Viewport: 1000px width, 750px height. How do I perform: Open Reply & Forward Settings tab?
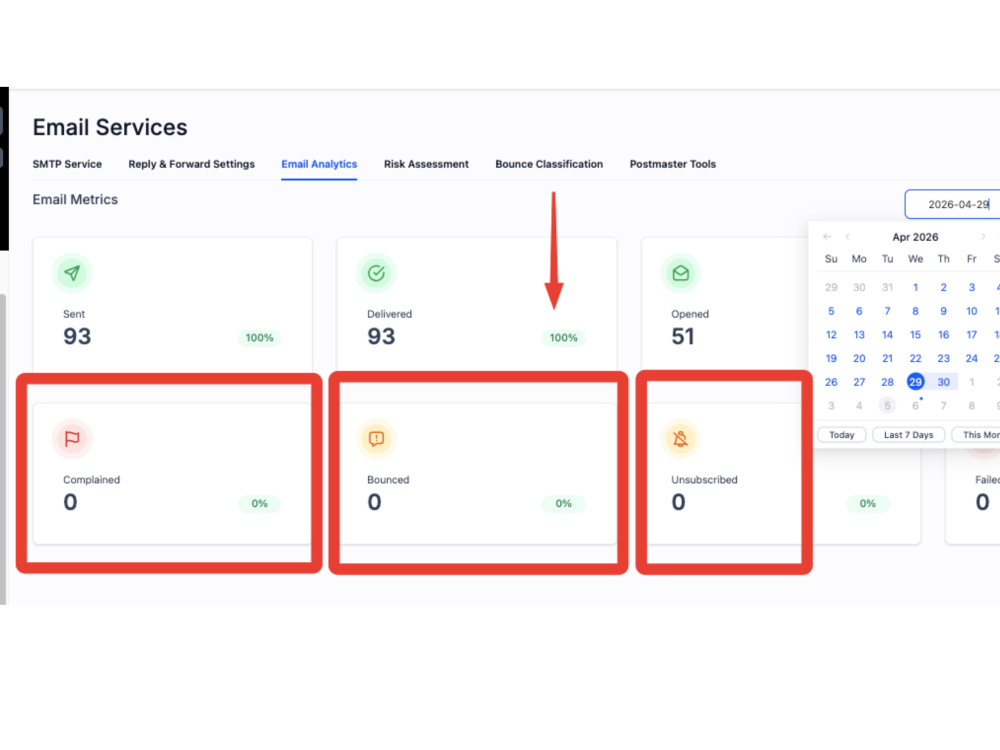click(191, 164)
